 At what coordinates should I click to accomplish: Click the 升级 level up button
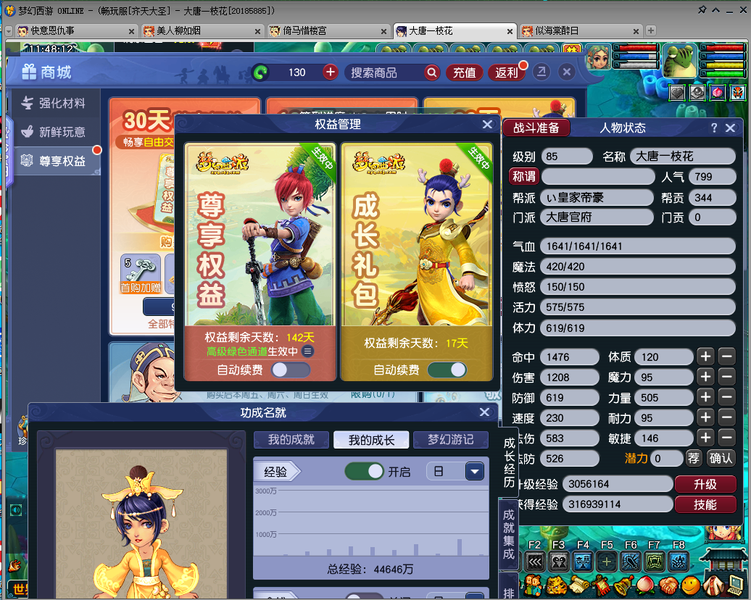click(x=705, y=484)
